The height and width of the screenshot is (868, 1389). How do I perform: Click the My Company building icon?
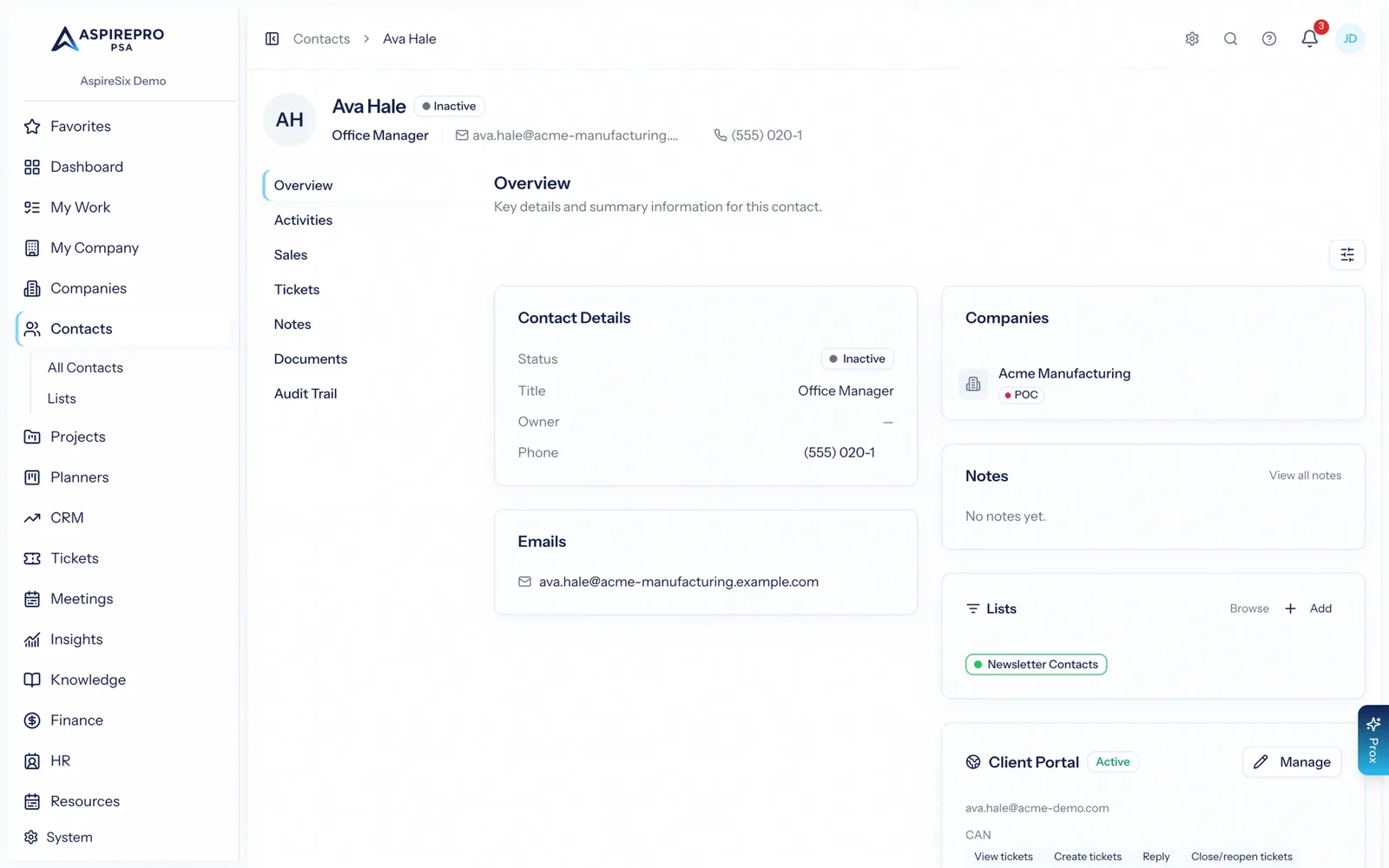tap(32, 248)
